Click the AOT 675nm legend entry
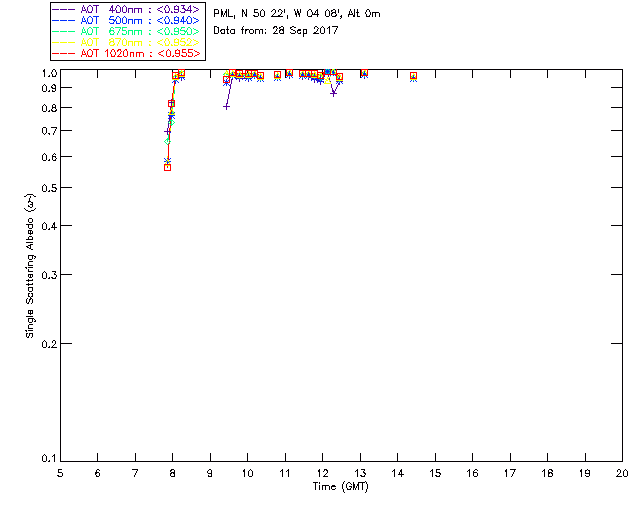Screen dimensions: 640x512 (126, 31)
